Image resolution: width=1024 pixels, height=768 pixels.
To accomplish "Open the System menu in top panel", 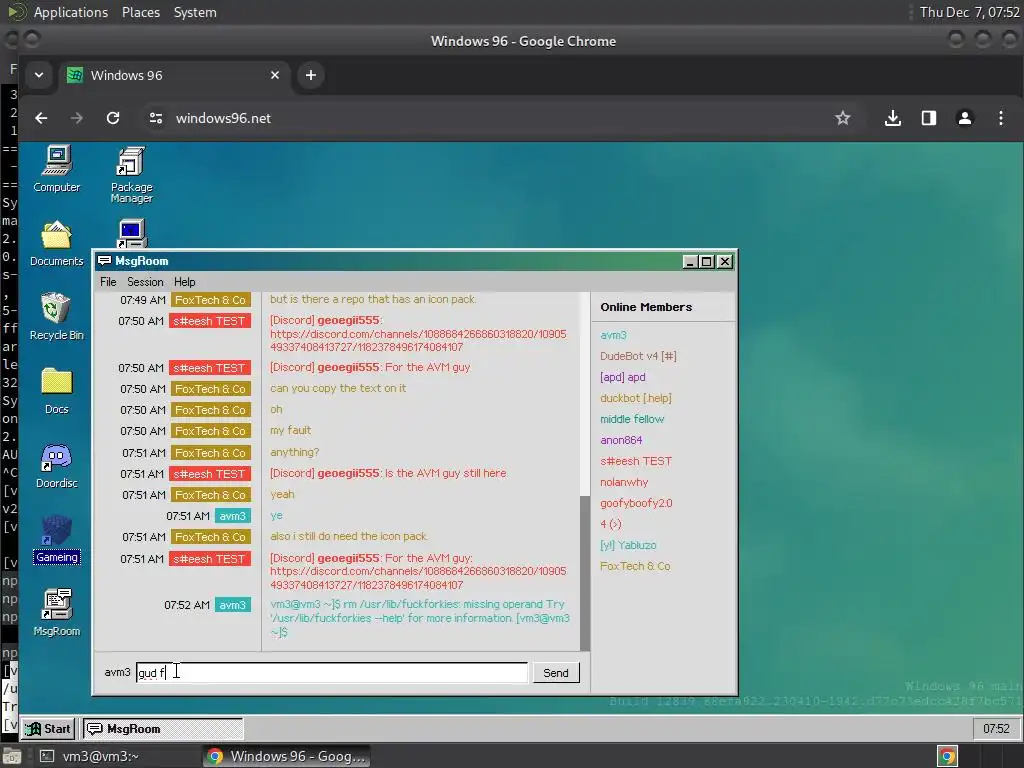I will tap(195, 12).
